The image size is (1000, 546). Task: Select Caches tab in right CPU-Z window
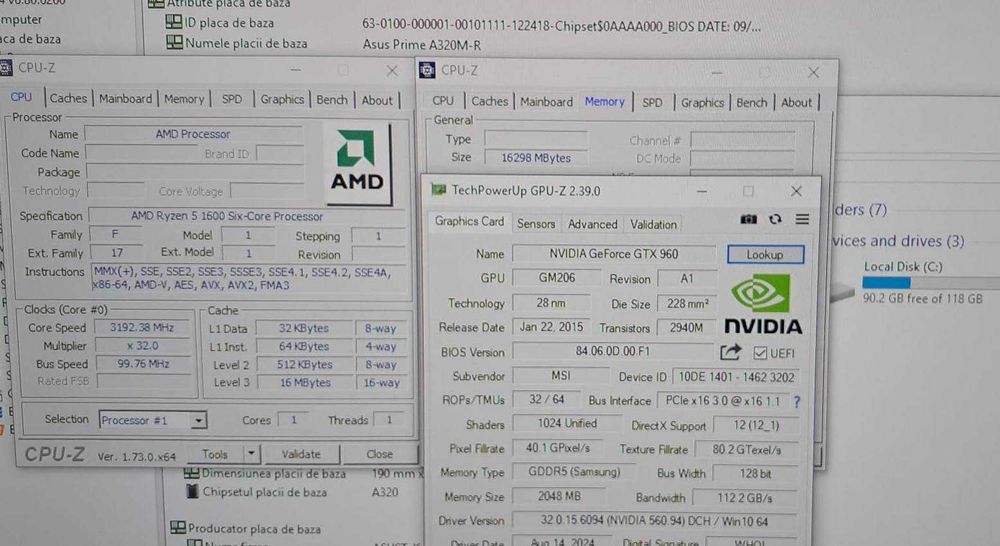(489, 101)
